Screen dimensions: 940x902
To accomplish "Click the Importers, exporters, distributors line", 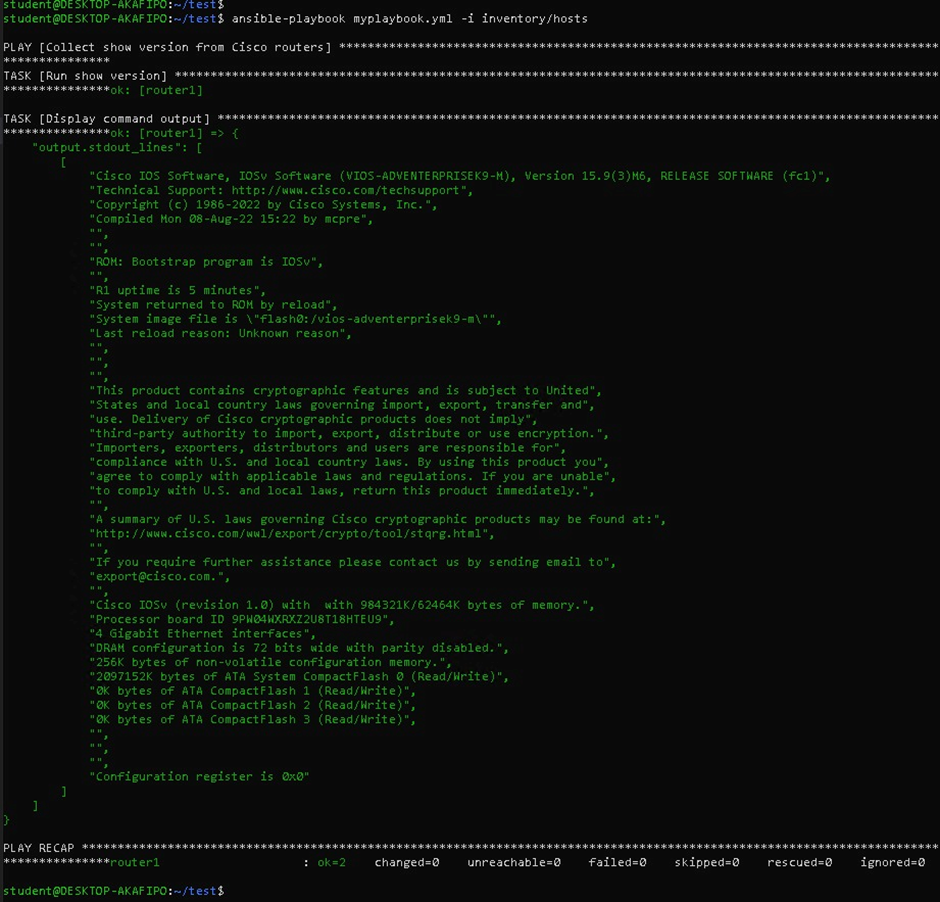I will click(327, 448).
